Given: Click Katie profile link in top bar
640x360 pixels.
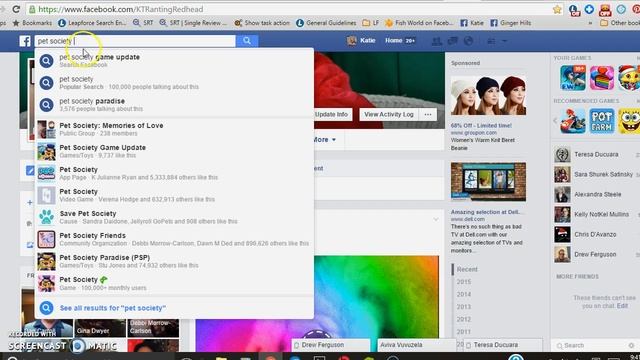Looking at the screenshot, I should click(x=361, y=40).
